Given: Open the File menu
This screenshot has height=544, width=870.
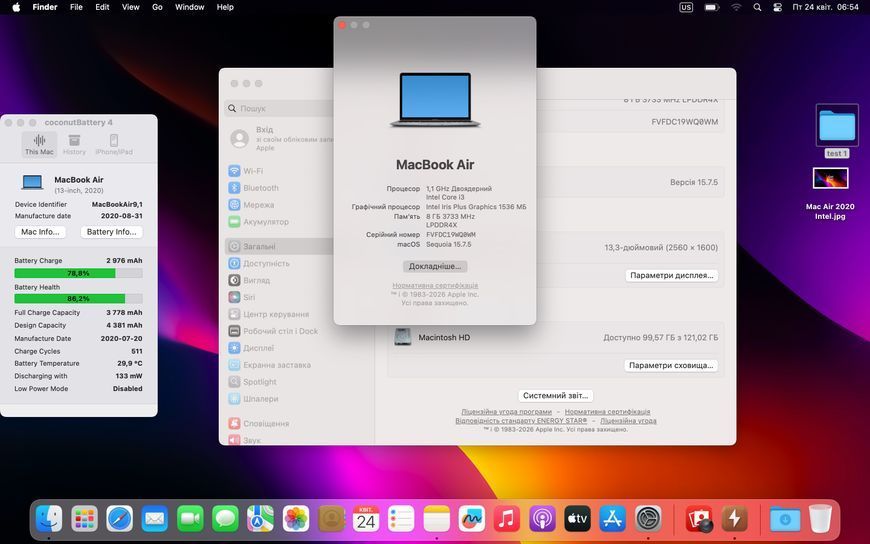Looking at the screenshot, I should click(x=76, y=7).
